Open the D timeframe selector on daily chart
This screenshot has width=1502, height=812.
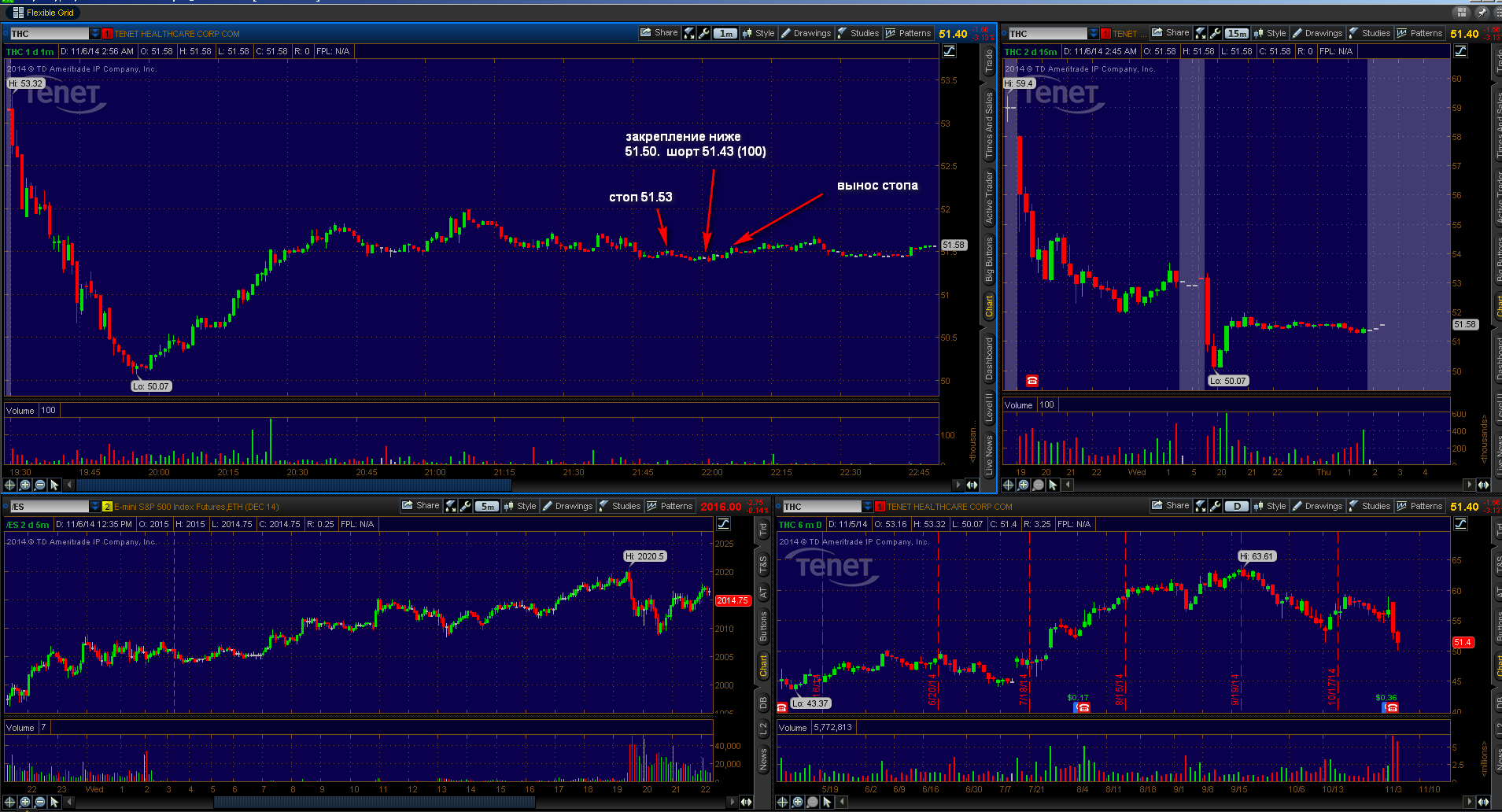point(1238,506)
